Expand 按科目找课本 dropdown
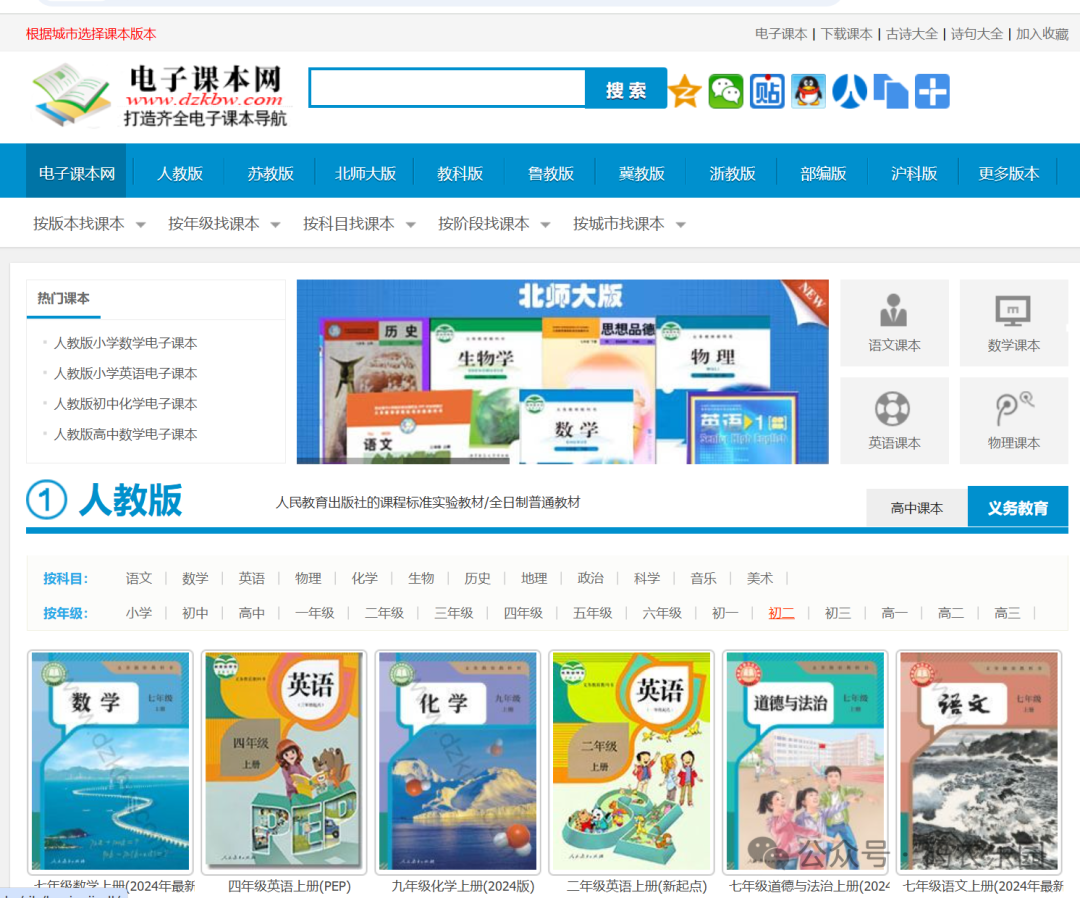Screen dimensions: 1080x898 tap(360, 224)
